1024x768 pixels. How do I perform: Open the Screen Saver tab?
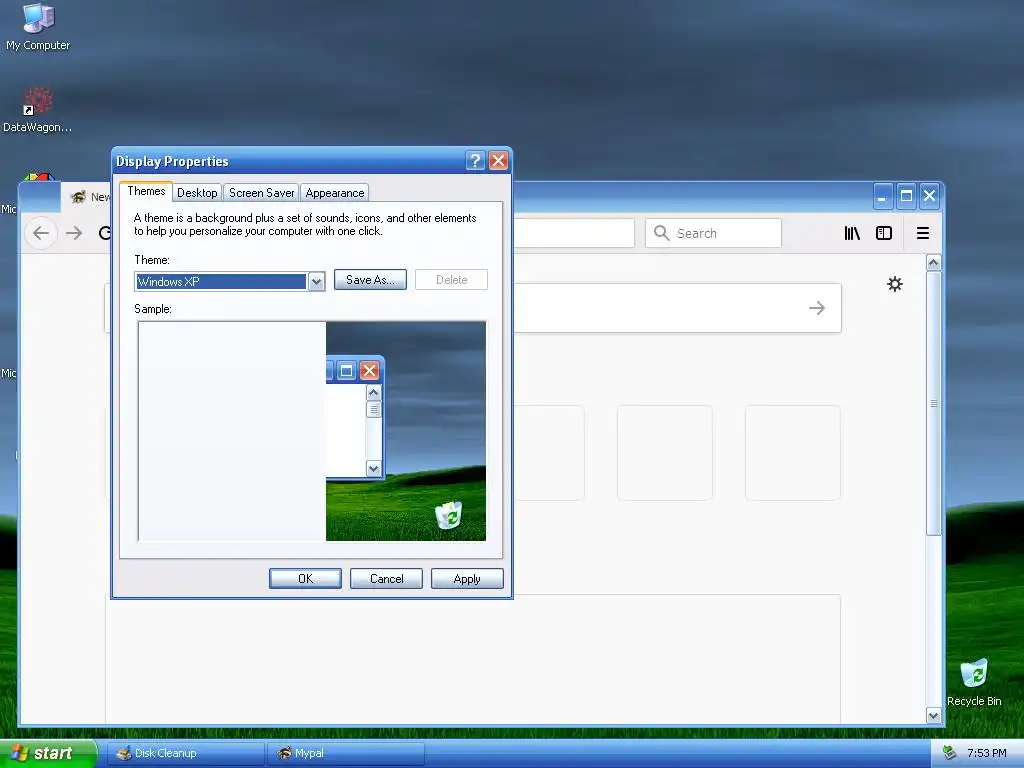click(x=261, y=193)
